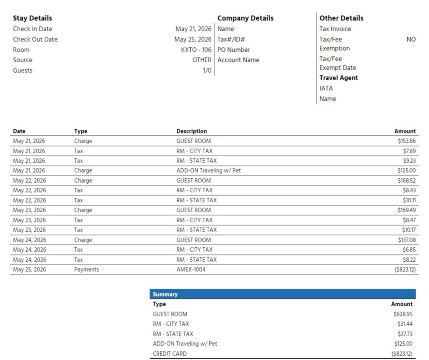Screen dimensions: 429x360
Task: Select "RM - STATE TAX" in the May 24 row
Action: [x=196, y=259]
